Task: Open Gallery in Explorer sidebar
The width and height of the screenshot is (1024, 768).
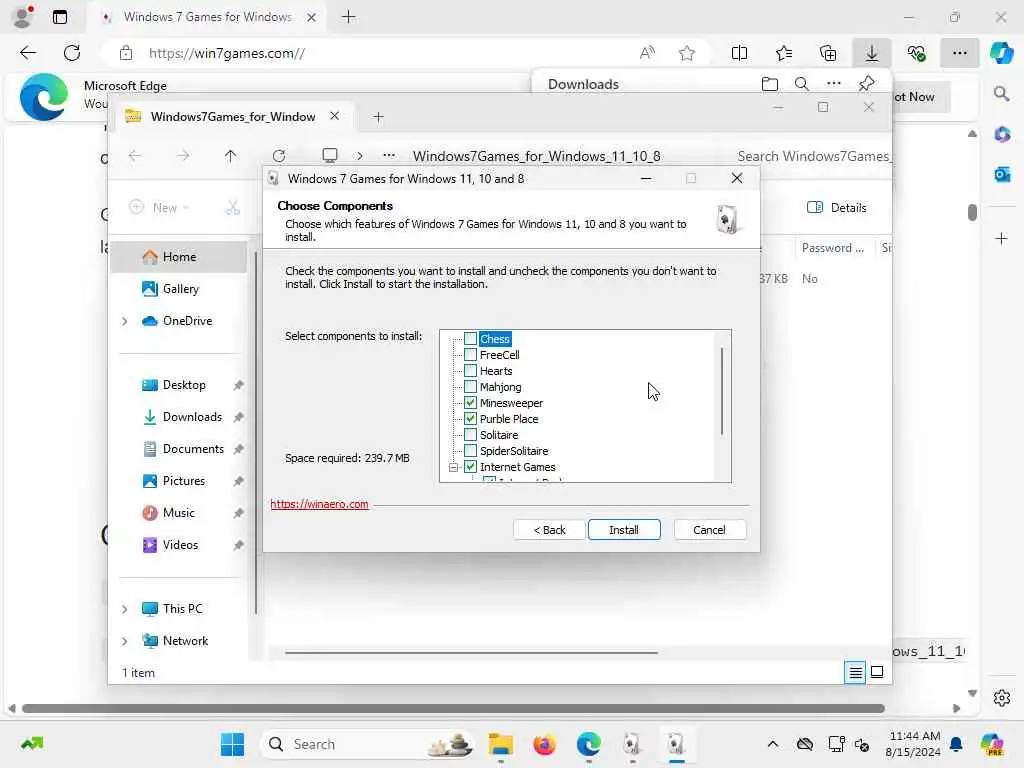Action: (x=178, y=289)
